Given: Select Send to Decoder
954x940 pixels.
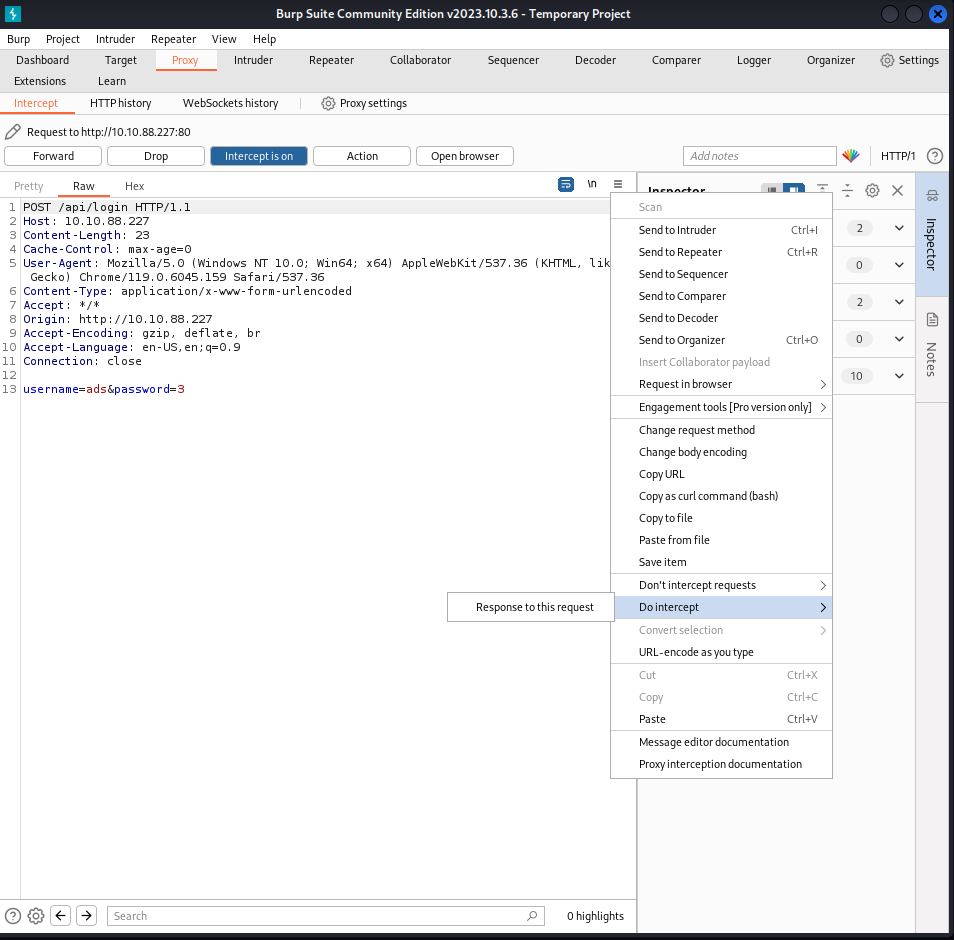Looking at the screenshot, I should (721, 318).
